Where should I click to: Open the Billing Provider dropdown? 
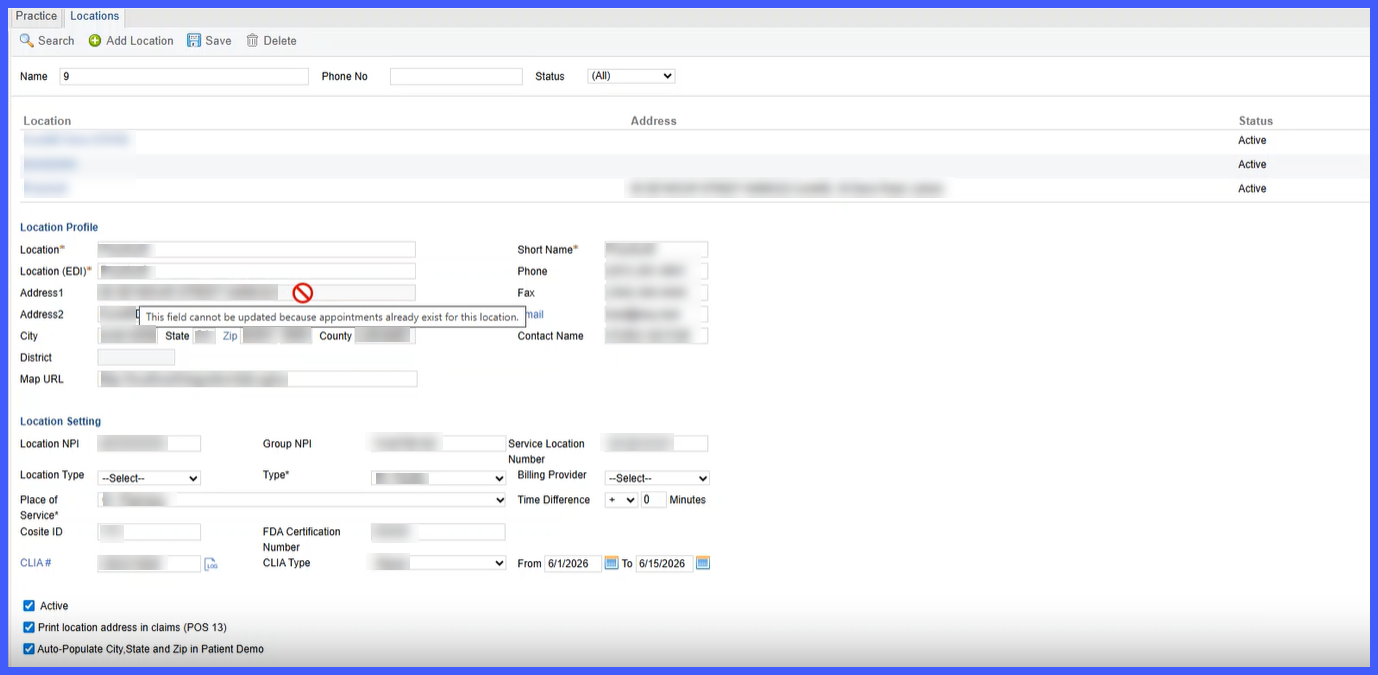(x=657, y=478)
